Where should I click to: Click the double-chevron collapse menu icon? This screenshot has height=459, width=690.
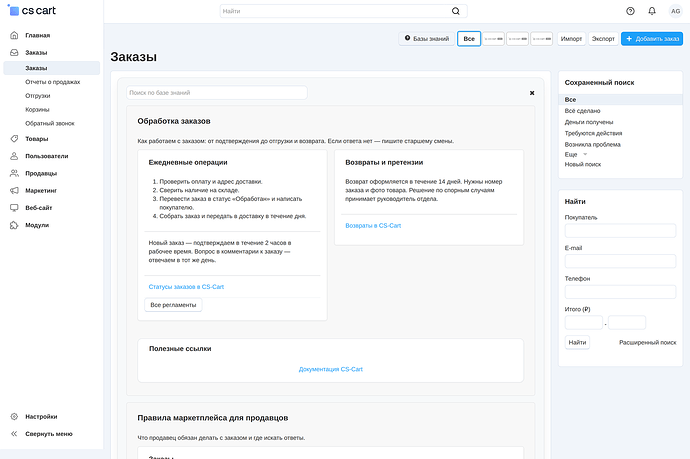pyautogui.click(x=14, y=433)
